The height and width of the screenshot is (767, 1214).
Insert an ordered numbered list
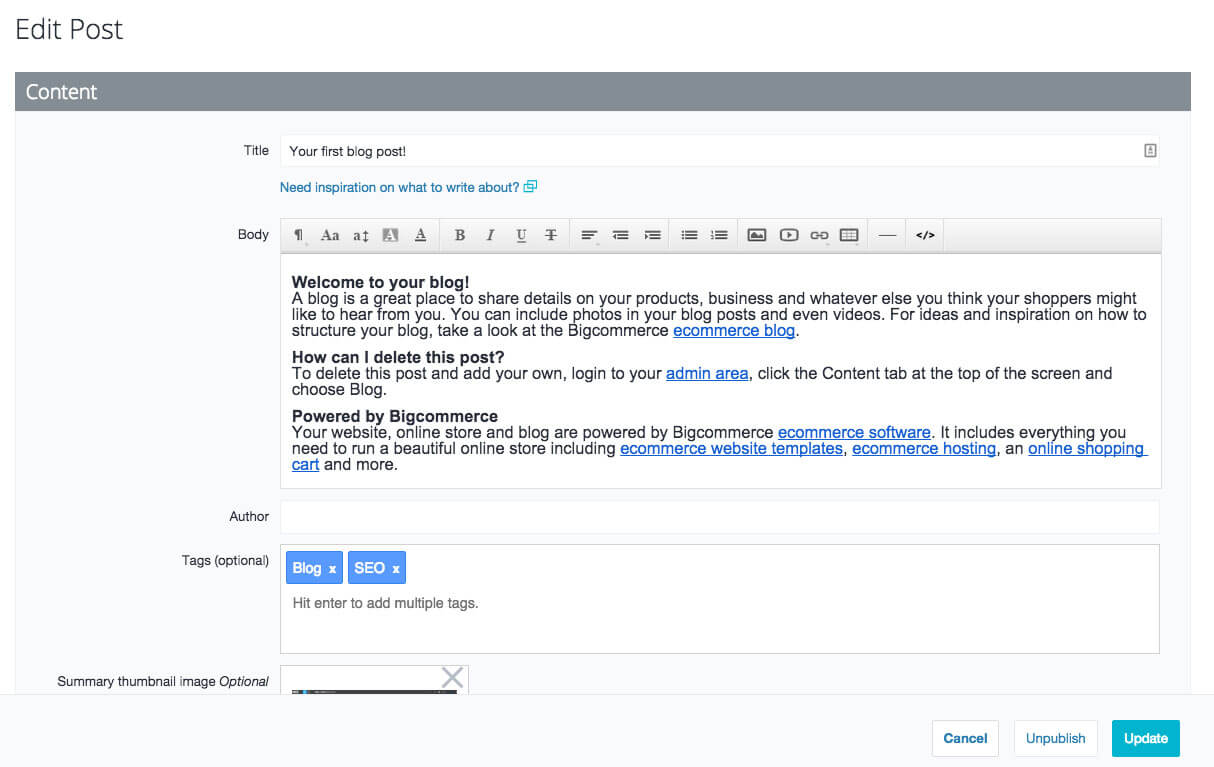point(719,235)
